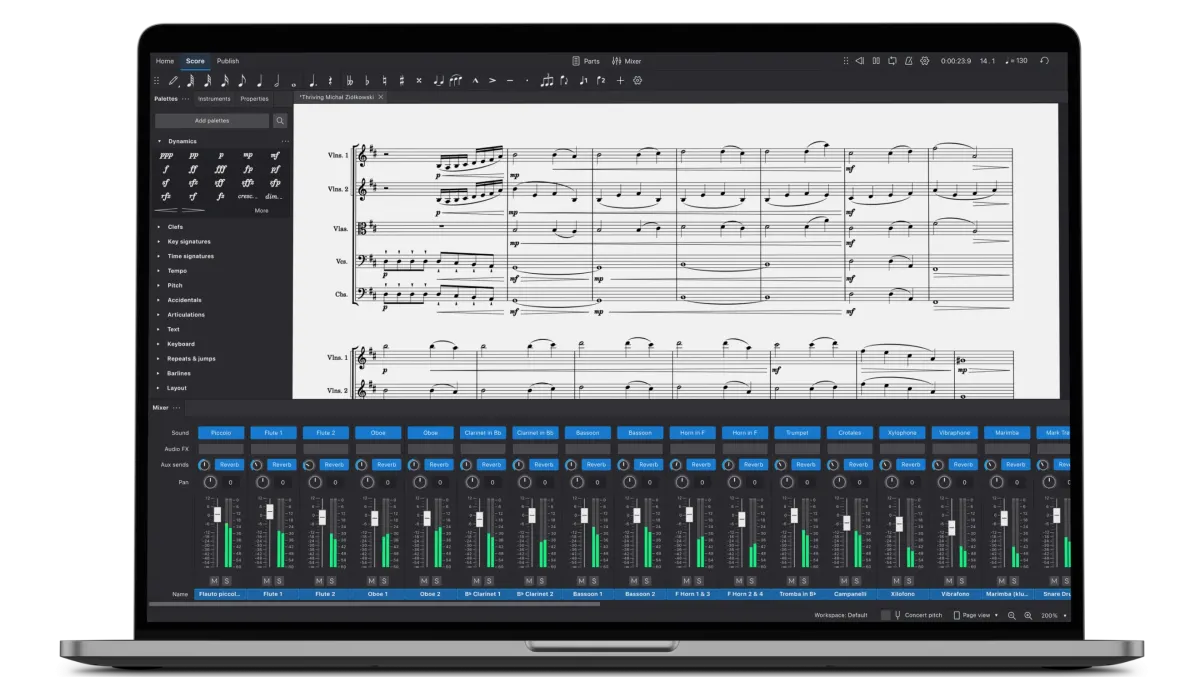This screenshot has width=1200, height=677.
Task: Apply double sharp accidental
Action: click(x=419, y=80)
